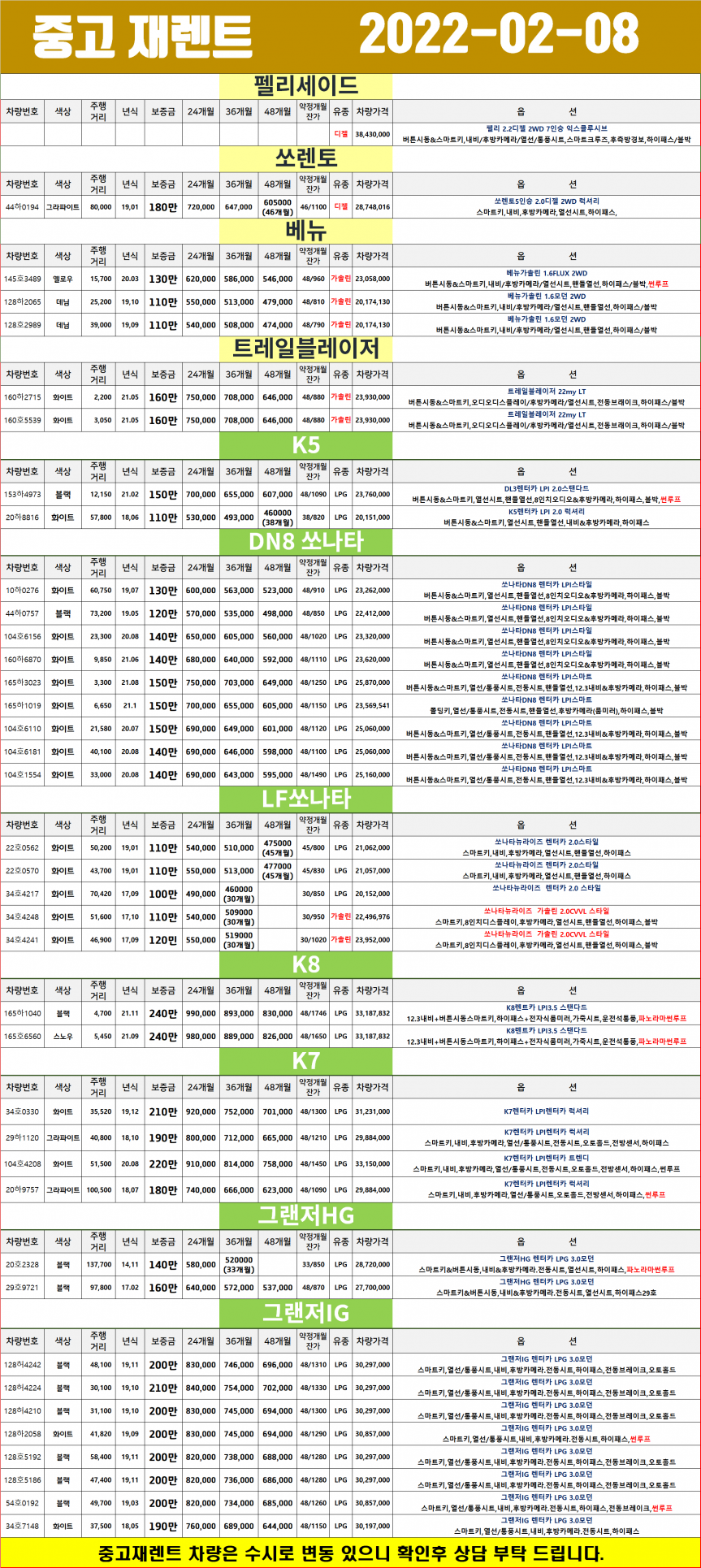
Task: Click vehicle number 128하2065
Action: click(x=22, y=301)
